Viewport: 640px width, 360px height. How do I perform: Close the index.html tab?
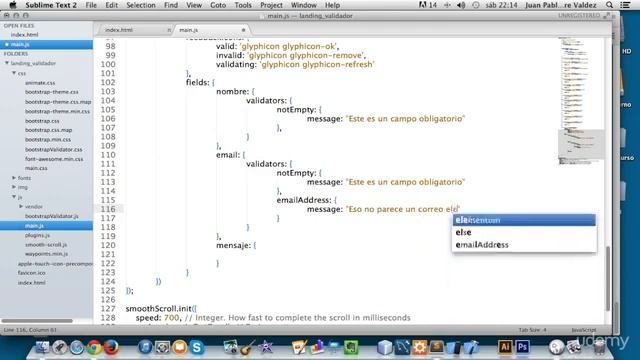[x=169, y=30]
